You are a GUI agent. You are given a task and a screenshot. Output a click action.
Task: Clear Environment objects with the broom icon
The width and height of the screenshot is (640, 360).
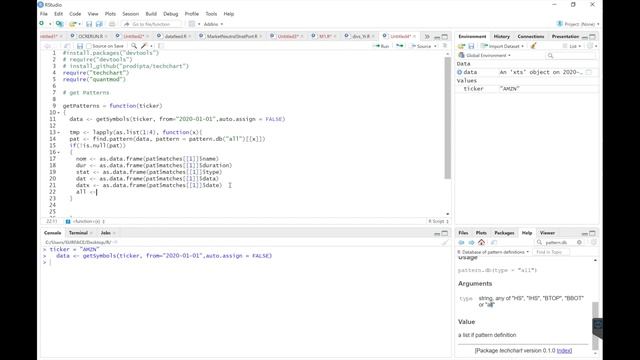click(533, 46)
